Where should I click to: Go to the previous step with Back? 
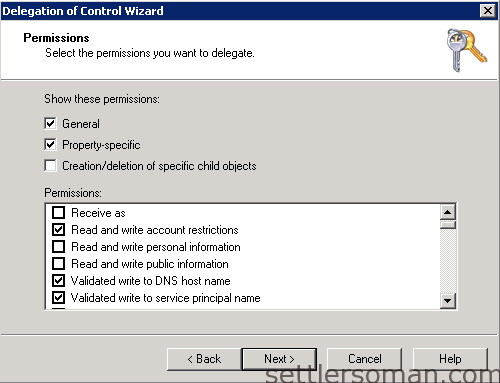click(204, 359)
